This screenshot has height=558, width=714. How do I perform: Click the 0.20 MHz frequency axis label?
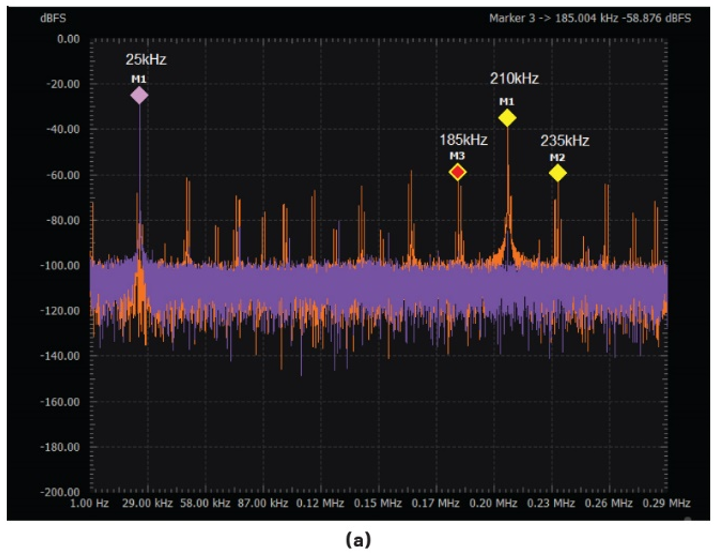click(x=495, y=505)
